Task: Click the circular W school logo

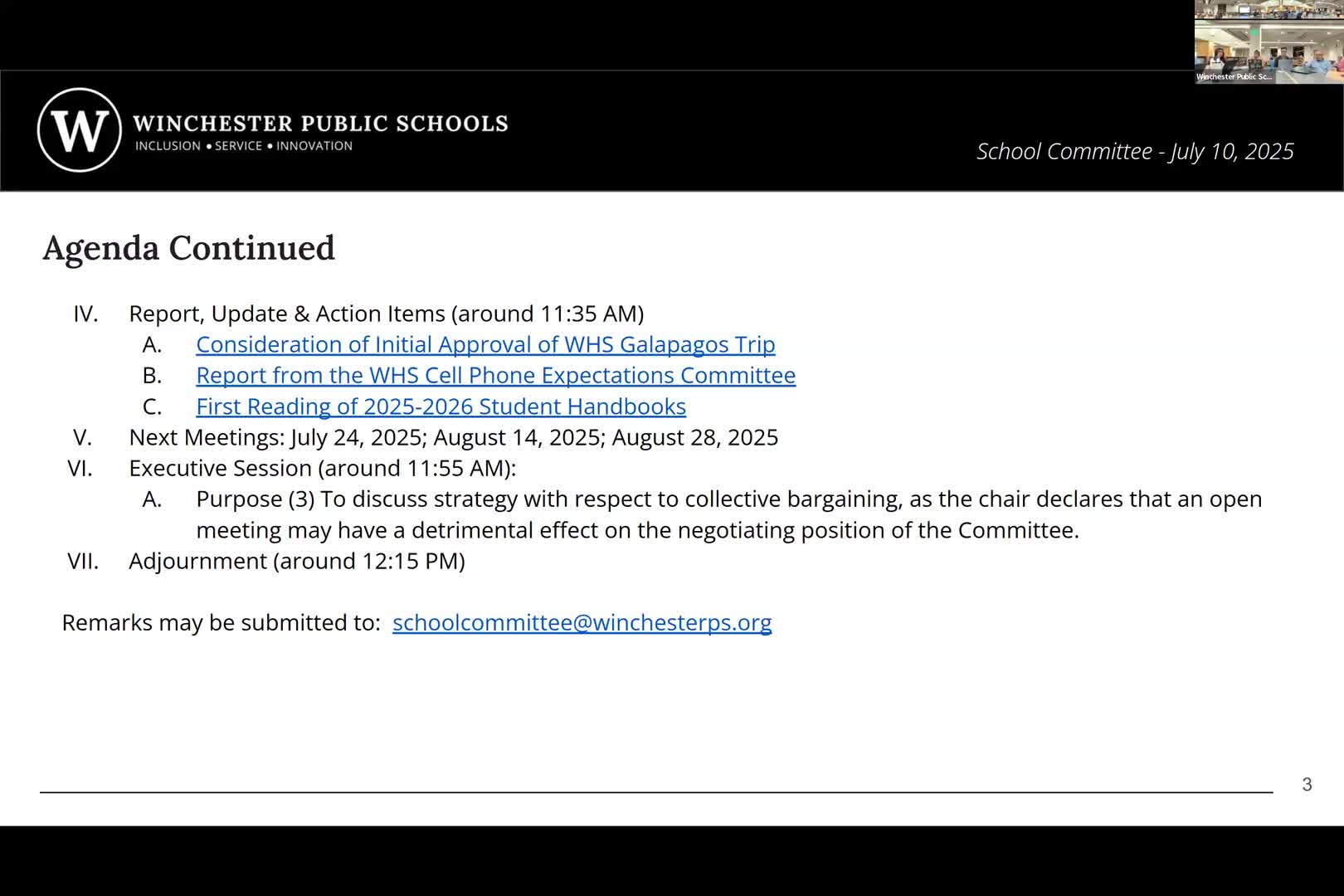Action: [80, 130]
